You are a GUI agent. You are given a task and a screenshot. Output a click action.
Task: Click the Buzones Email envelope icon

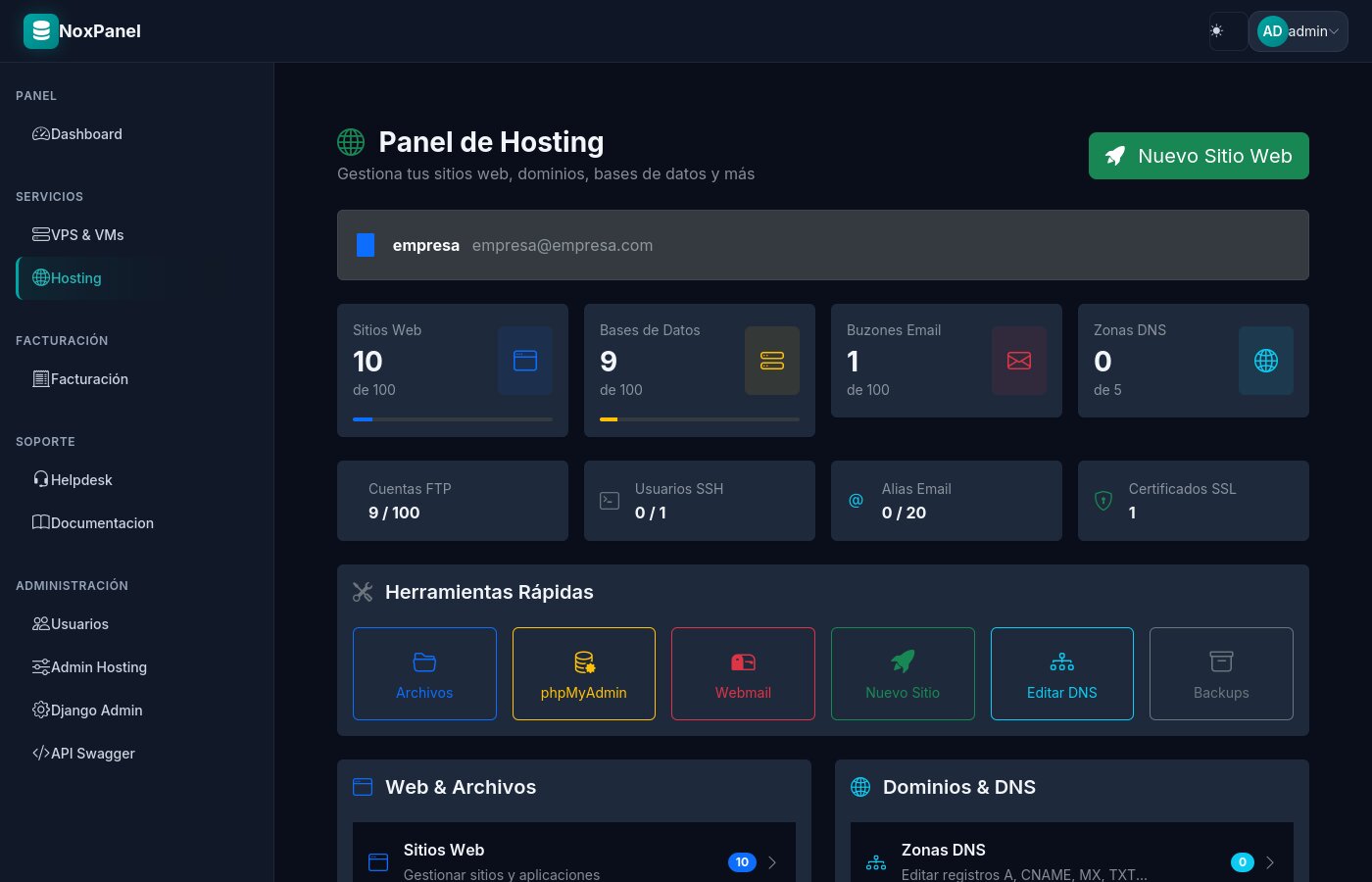pos(1018,361)
